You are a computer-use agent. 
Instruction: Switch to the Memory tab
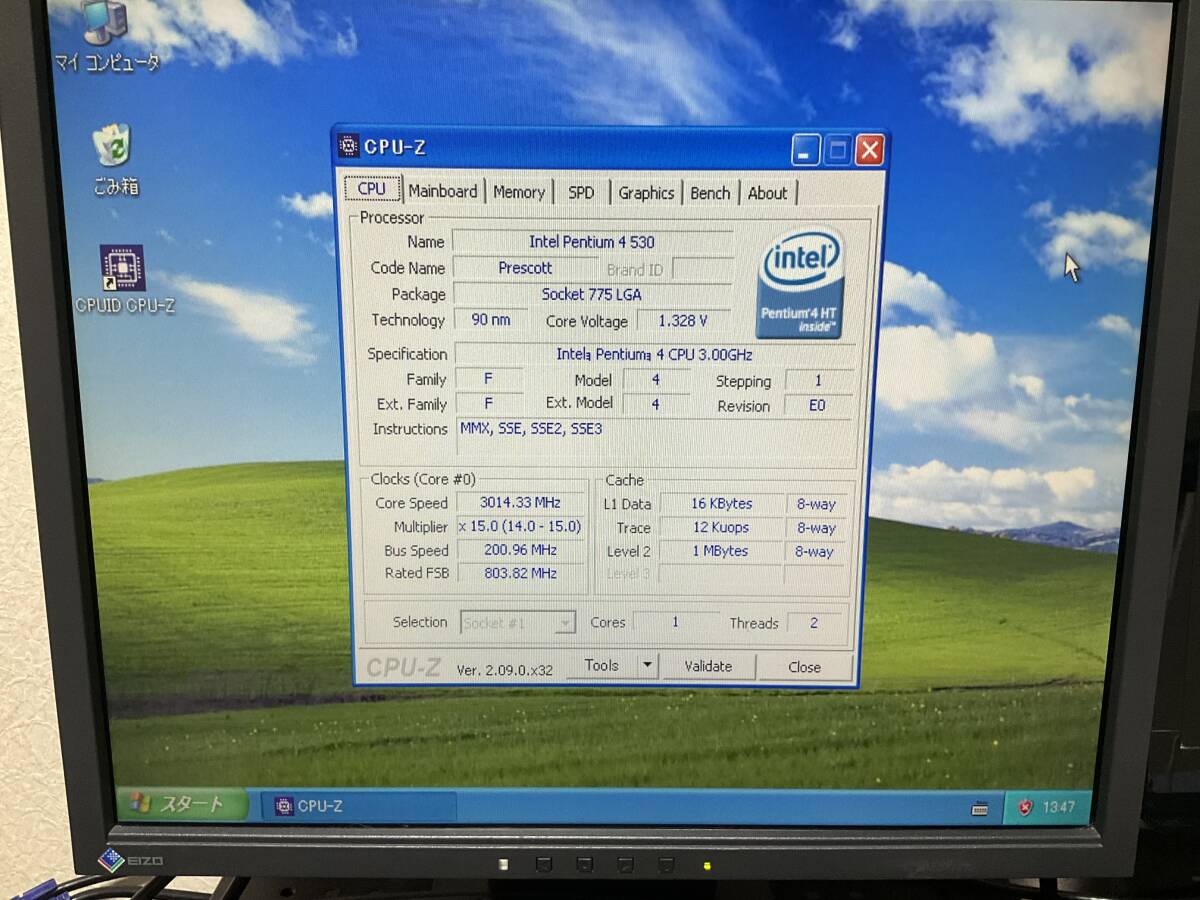click(519, 192)
